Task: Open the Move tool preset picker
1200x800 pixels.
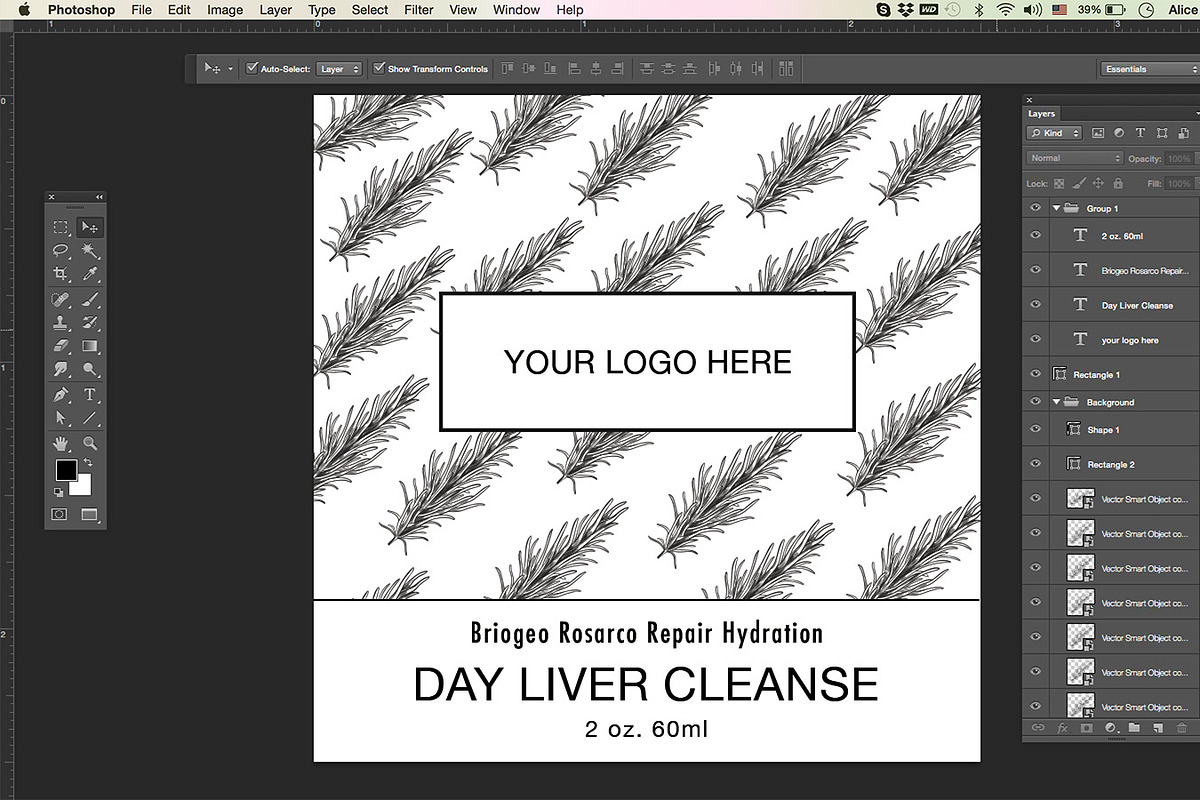Action: pyautogui.click(x=217, y=69)
